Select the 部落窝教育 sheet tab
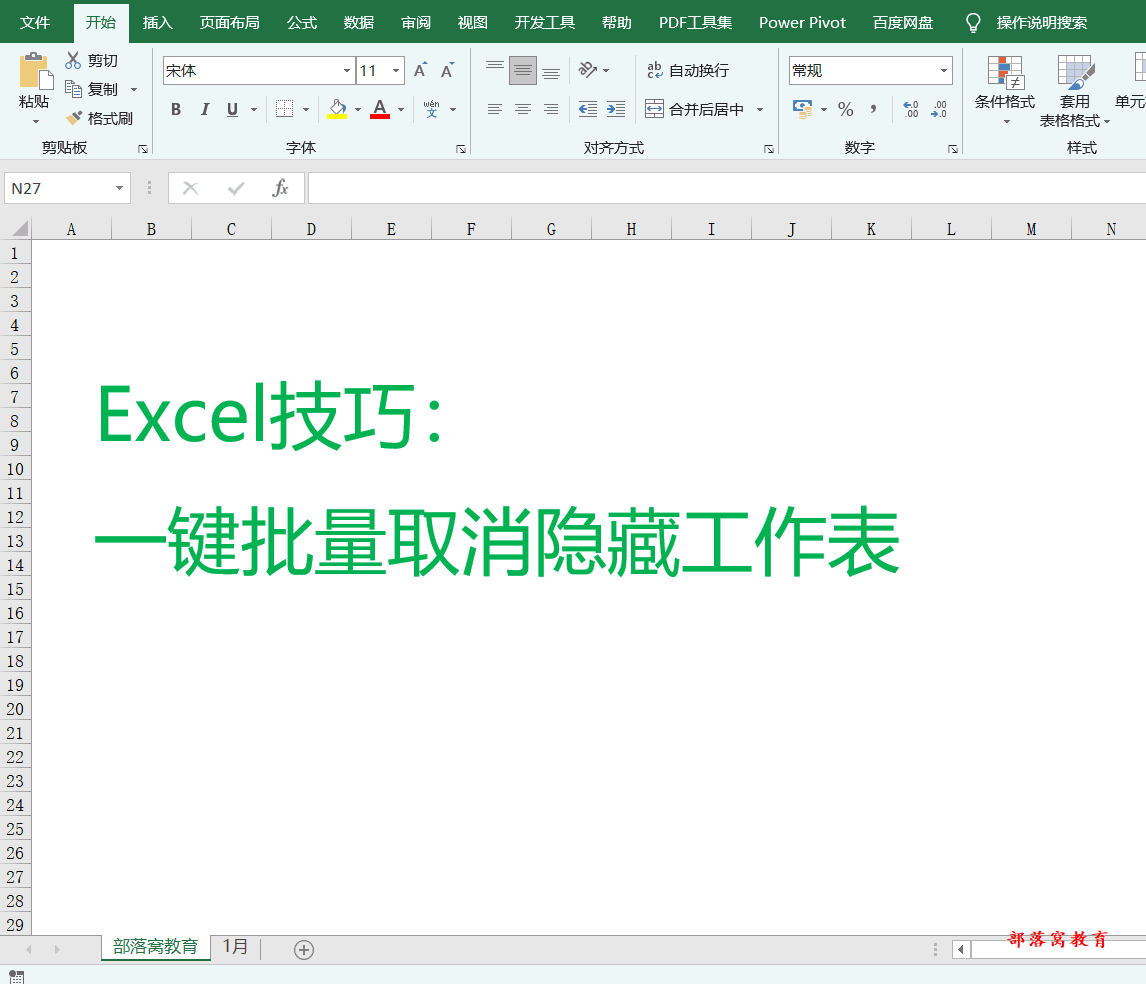This screenshot has height=984, width=1146. [156, 947]
